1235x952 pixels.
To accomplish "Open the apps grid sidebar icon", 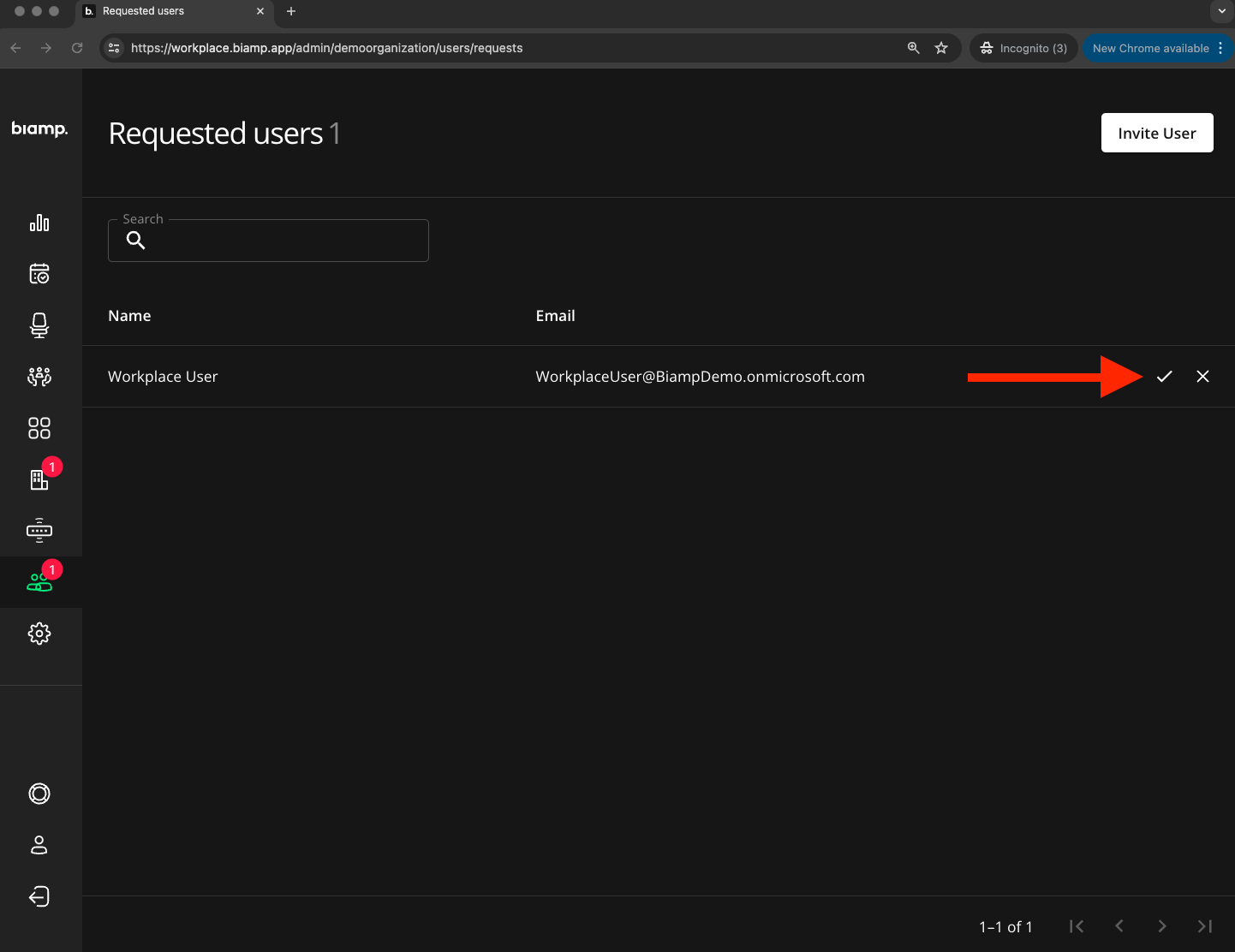I will click(39, 428).
